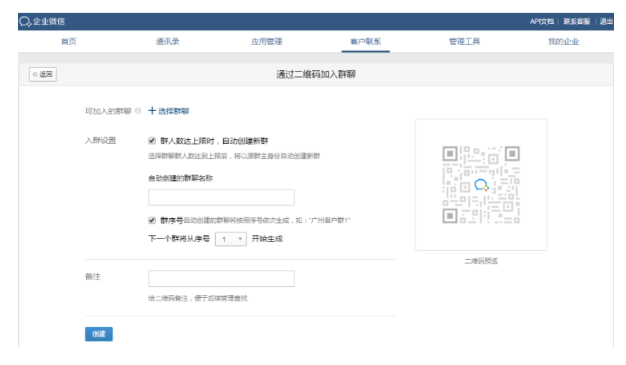This screenshot has width=626, height=365.
Task: Toggle 群人数达上限时自动创建新群 checkbox
Action: tap(152, 141)
